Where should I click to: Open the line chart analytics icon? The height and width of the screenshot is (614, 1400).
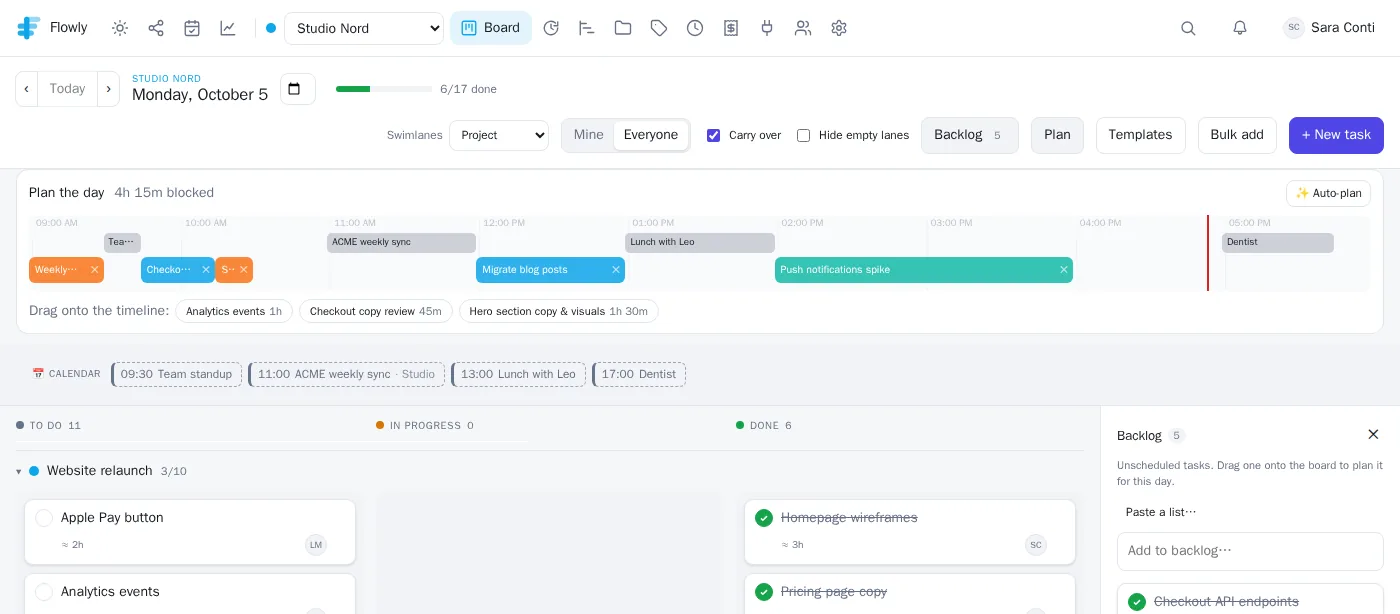tap(228, 28)
